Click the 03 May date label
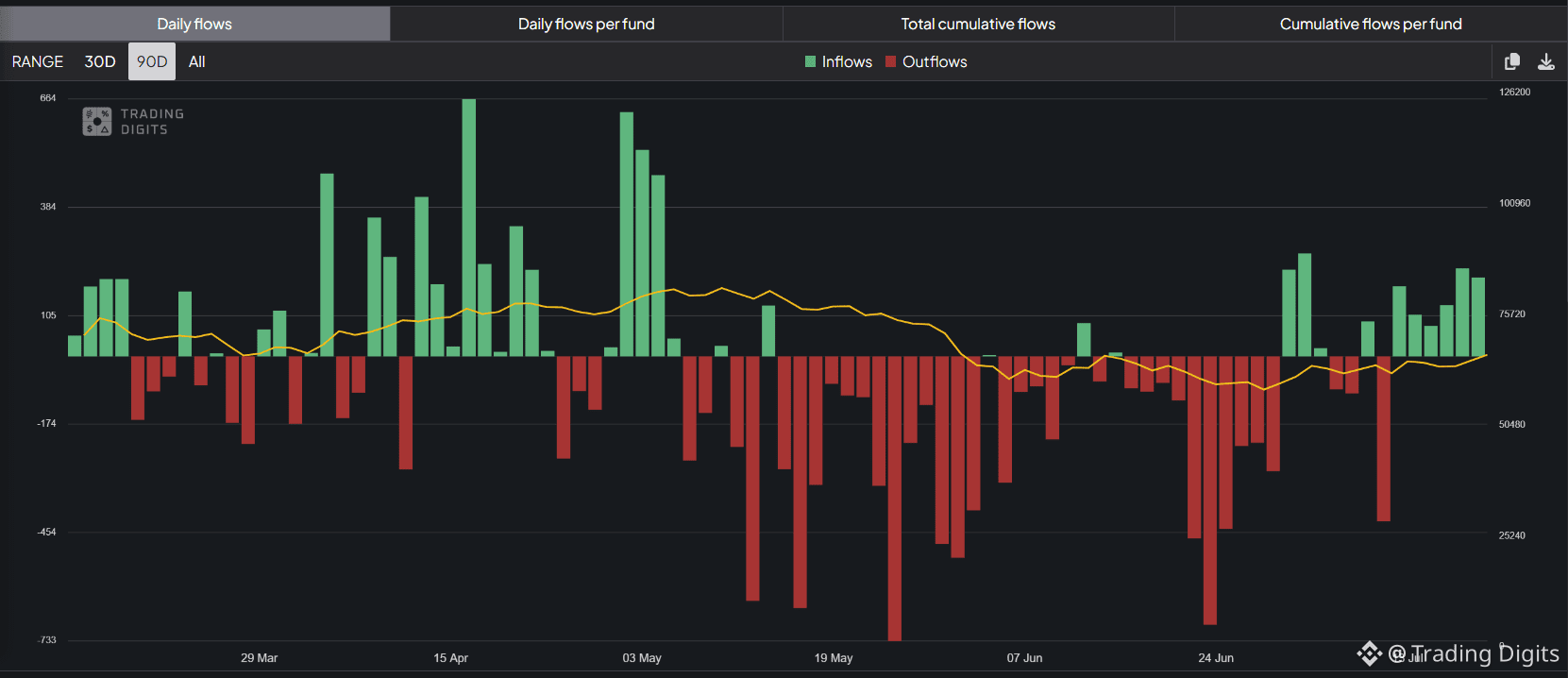Screen dimensions: 1568x678 point(642,658)
